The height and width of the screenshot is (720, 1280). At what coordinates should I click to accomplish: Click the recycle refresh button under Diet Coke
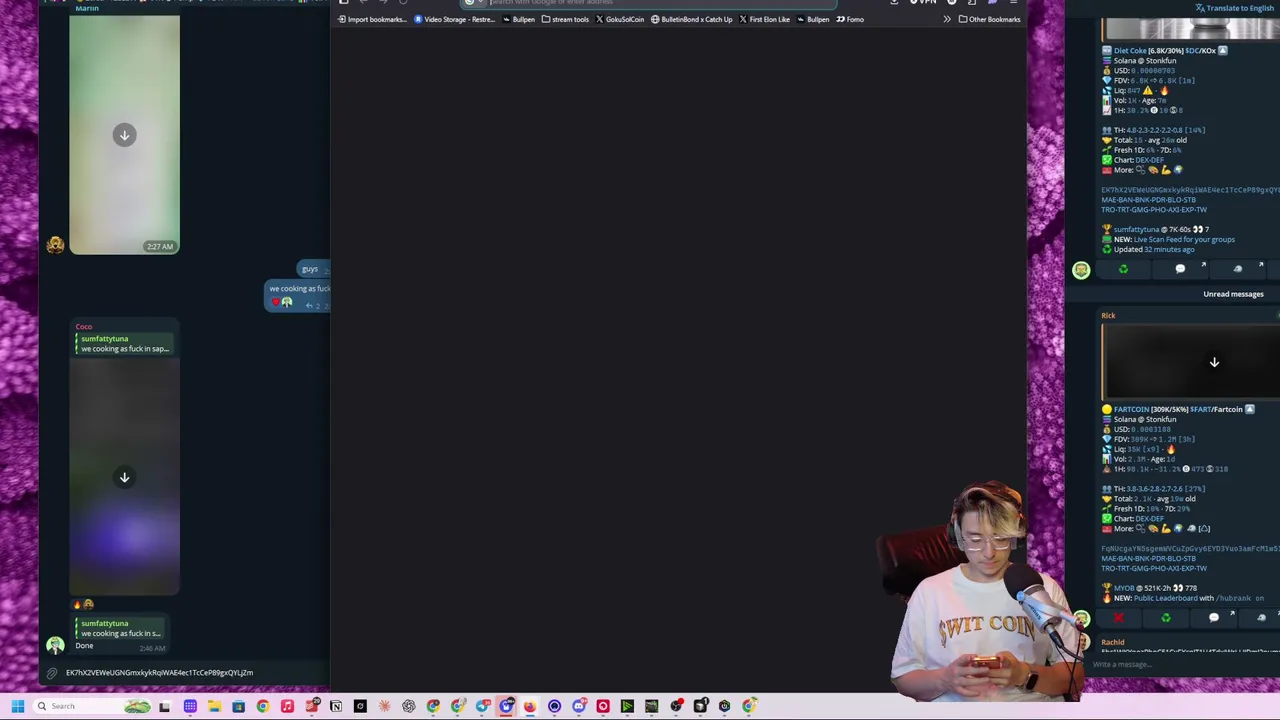1123,269
